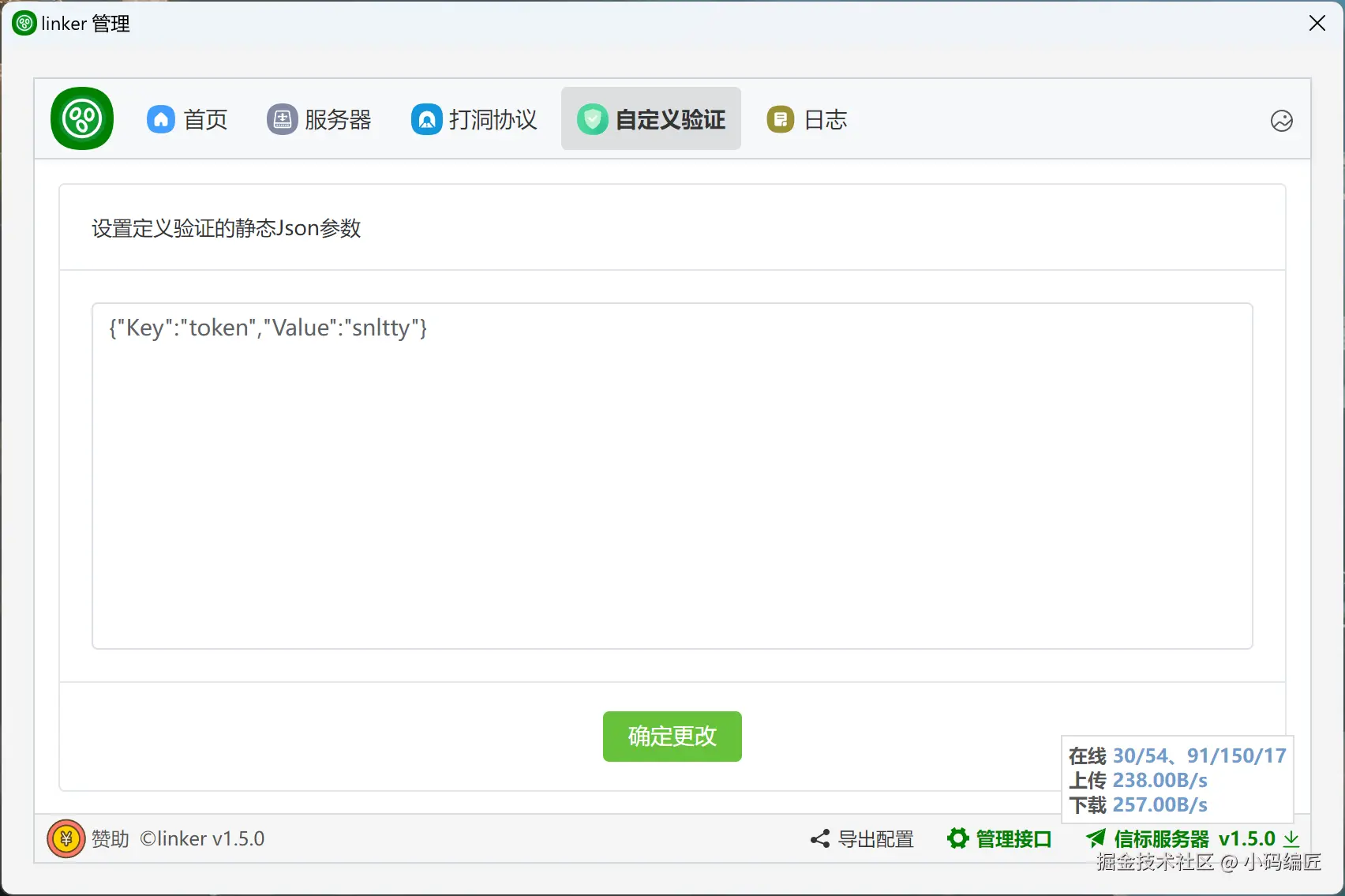
Task: Click the round theme icon at top right
Action: point(1282,121)
